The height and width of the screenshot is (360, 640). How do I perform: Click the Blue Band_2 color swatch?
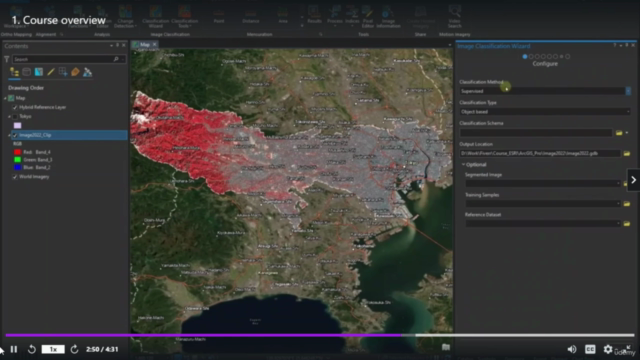tap(18, 167)
